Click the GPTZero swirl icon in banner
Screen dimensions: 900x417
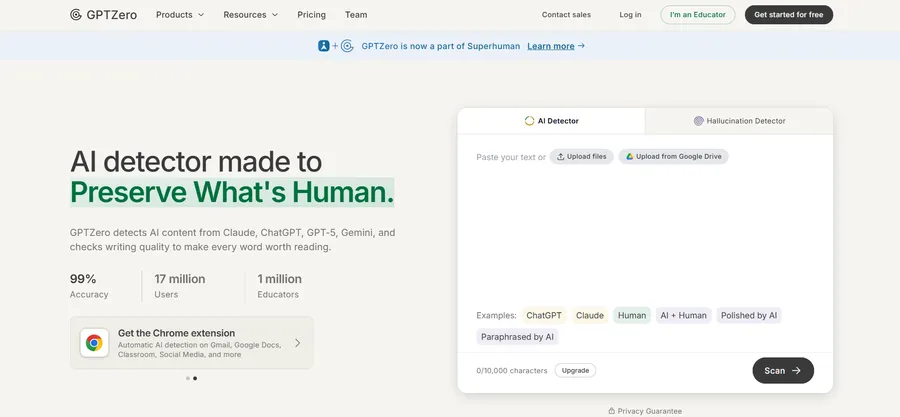coord(347,46)
